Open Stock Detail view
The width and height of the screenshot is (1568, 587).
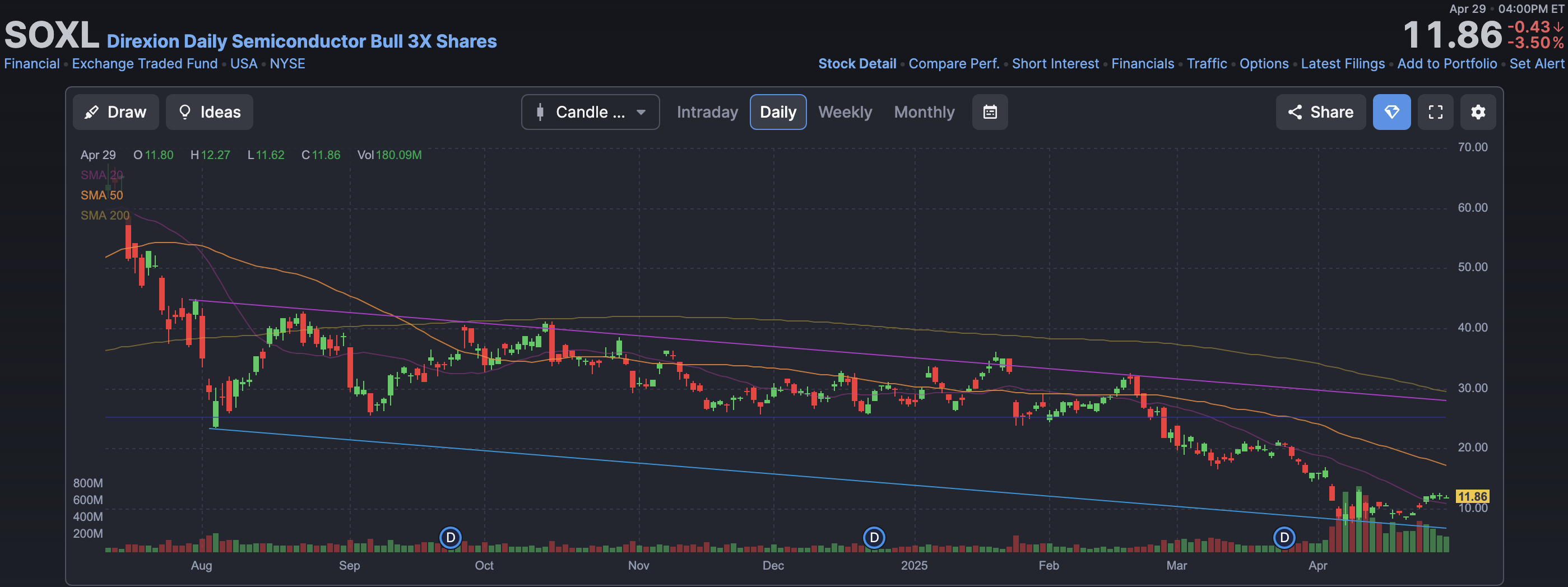857,64
